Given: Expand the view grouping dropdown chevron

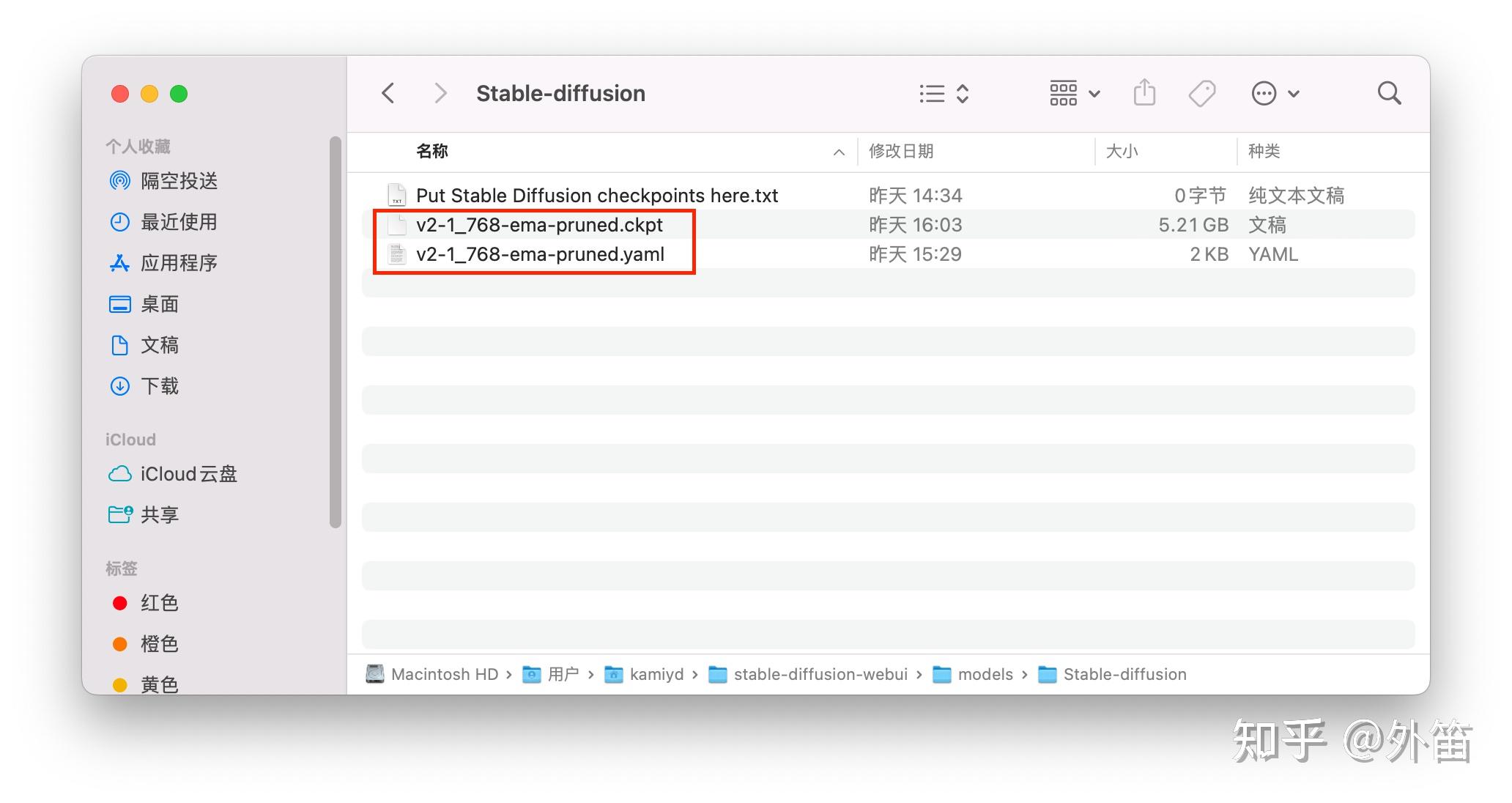Looking at the screenshot, I should pyautogui.click(x=1096, y=93).
